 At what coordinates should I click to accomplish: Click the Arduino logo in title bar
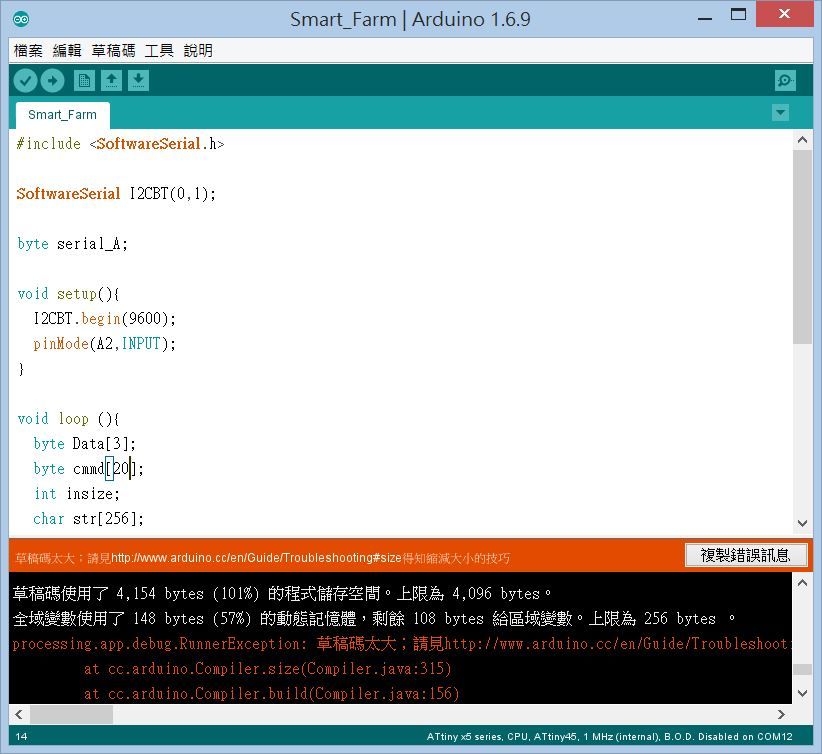(x=21, y=19)
